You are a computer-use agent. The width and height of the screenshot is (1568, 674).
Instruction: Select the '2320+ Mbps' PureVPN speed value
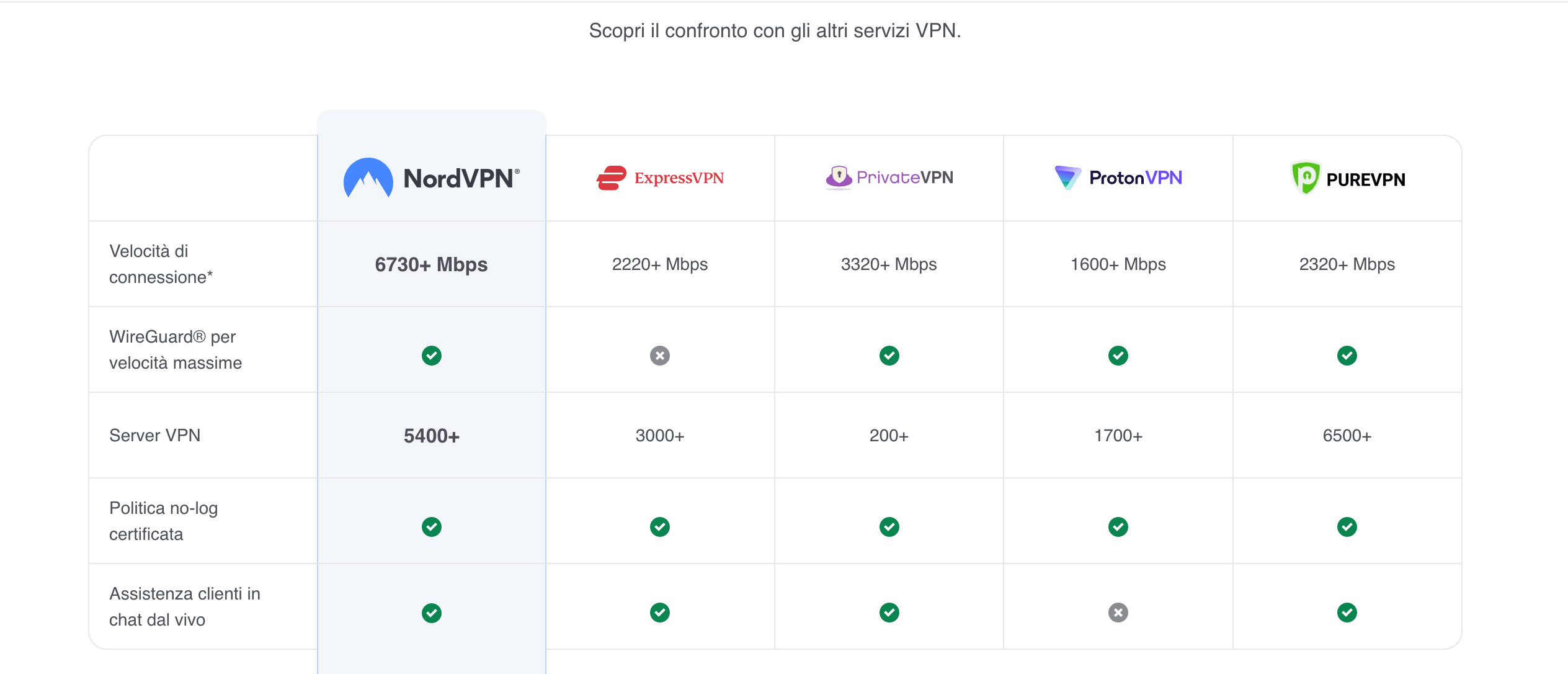coord(1347,264)
